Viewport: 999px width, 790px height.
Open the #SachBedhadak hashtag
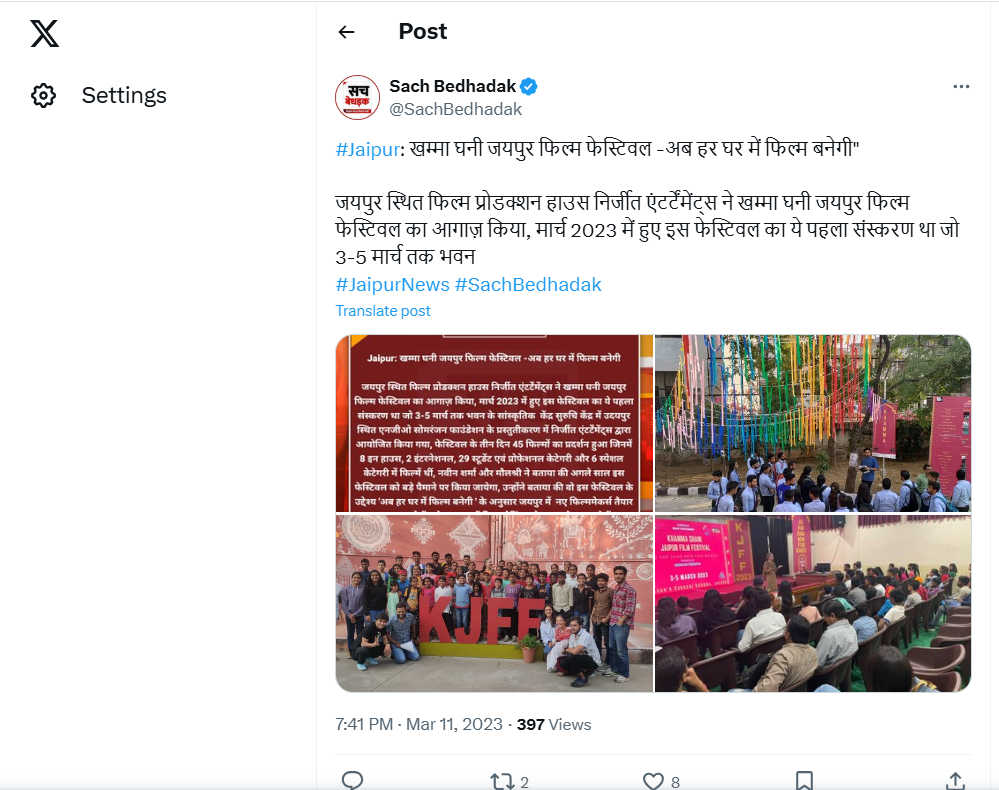[528, 285]
